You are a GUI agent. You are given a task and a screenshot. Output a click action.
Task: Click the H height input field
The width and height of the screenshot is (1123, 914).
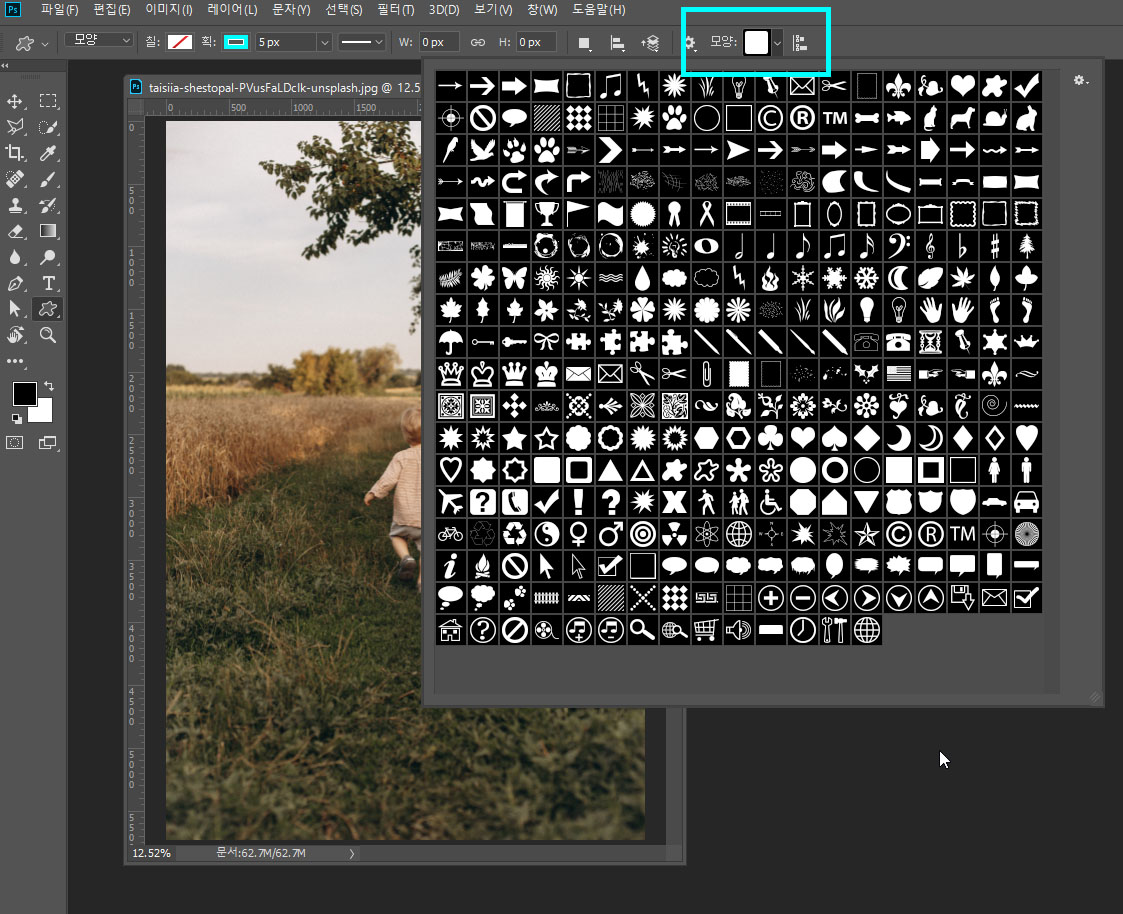(536, 42)
